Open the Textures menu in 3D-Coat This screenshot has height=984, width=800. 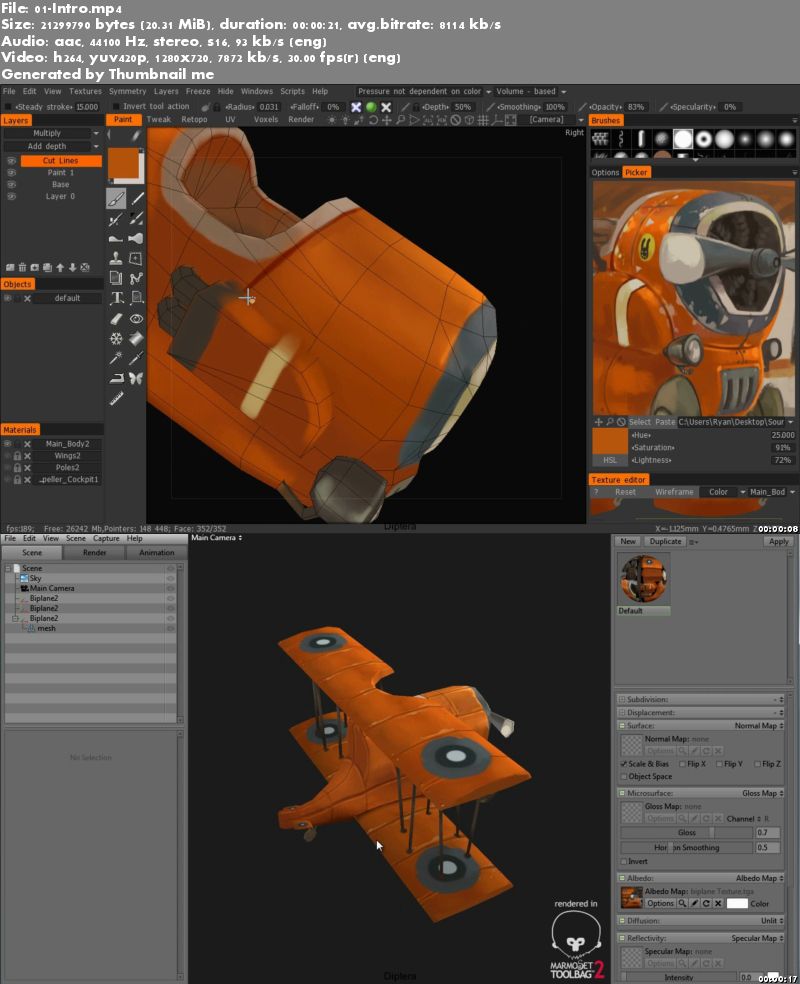point(85,92)
